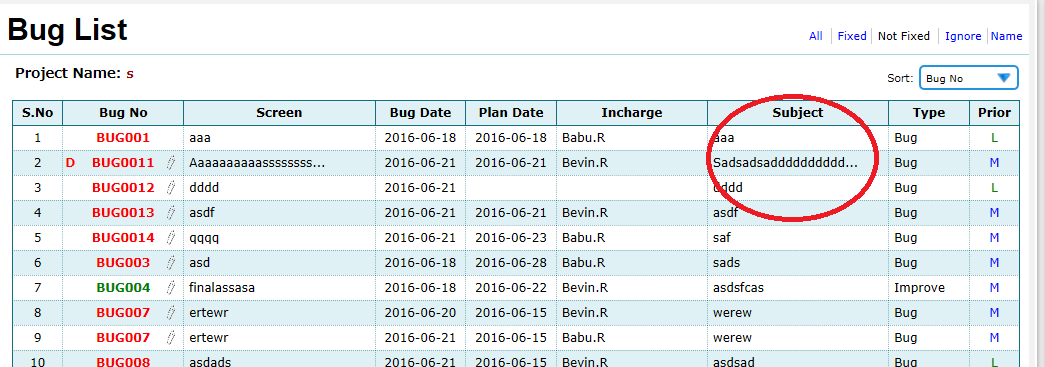Click the Subject column header
Viewport: 1045px width, 367px height.
pyautogui.click(x=798, y=113)
